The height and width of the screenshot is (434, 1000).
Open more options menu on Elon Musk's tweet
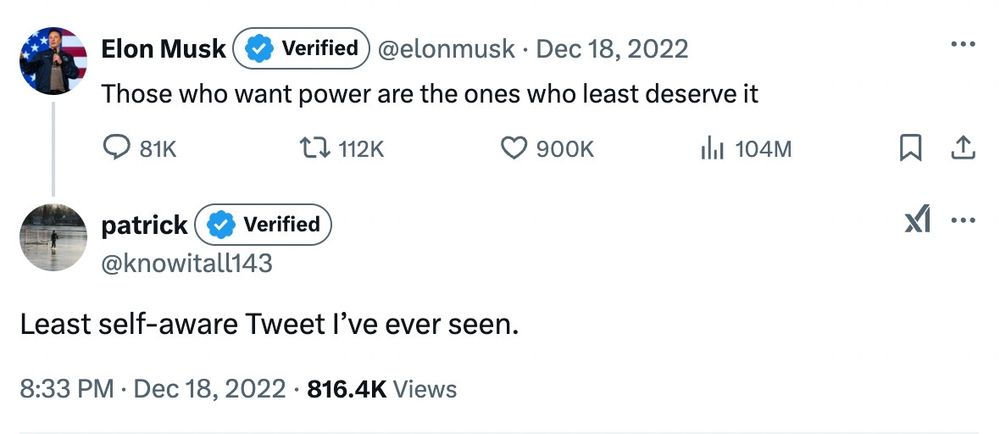962,45
